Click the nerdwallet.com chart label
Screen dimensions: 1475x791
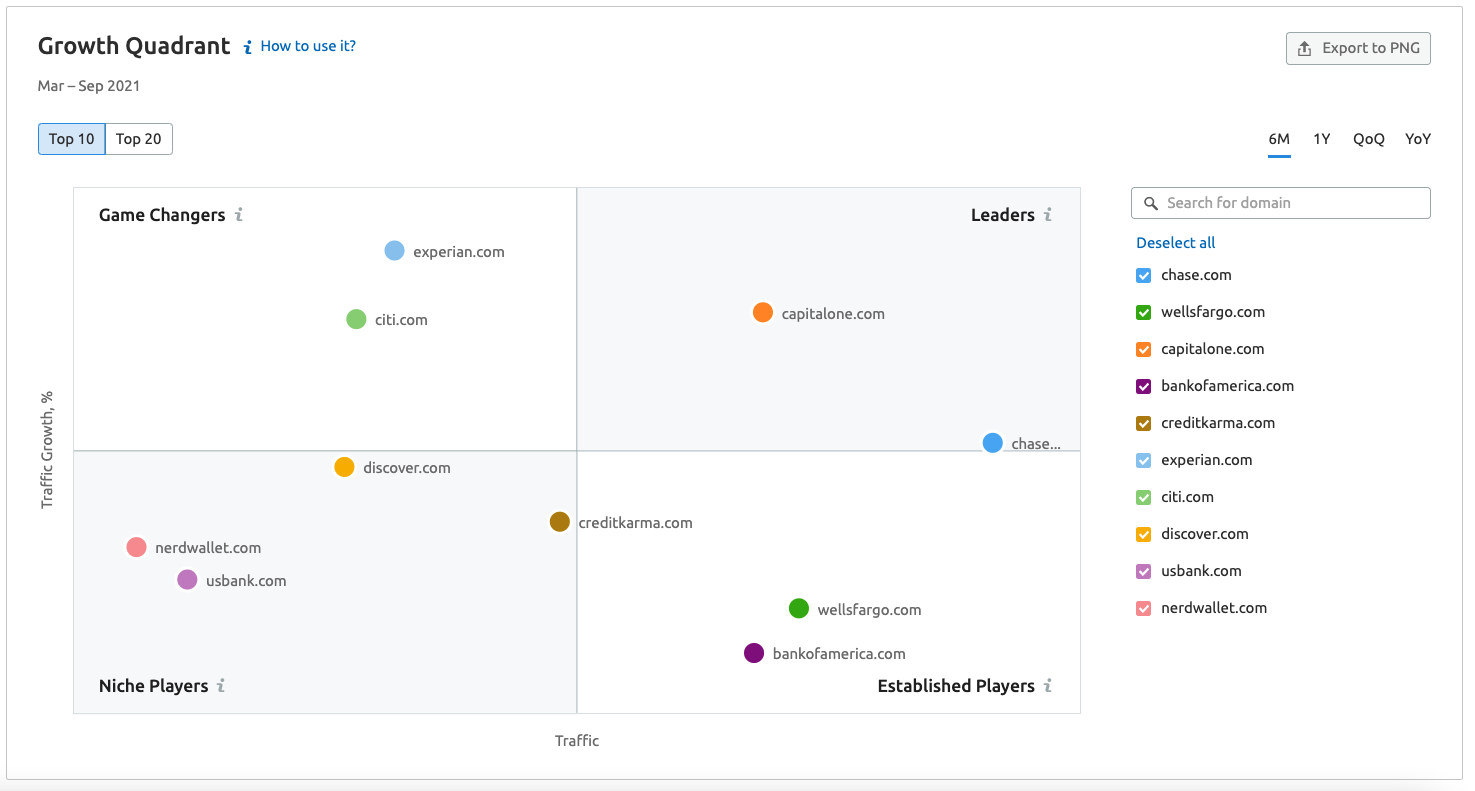point(208,548)
